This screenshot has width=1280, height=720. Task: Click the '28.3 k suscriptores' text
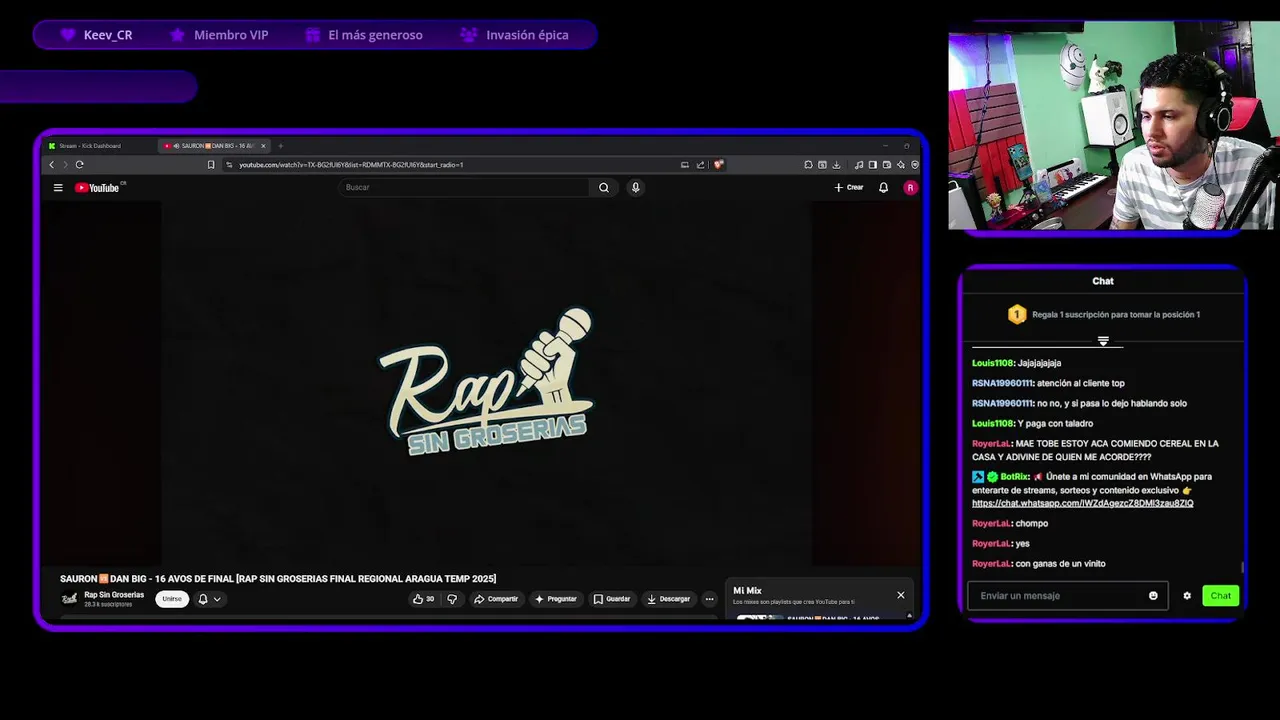point(108,605)
